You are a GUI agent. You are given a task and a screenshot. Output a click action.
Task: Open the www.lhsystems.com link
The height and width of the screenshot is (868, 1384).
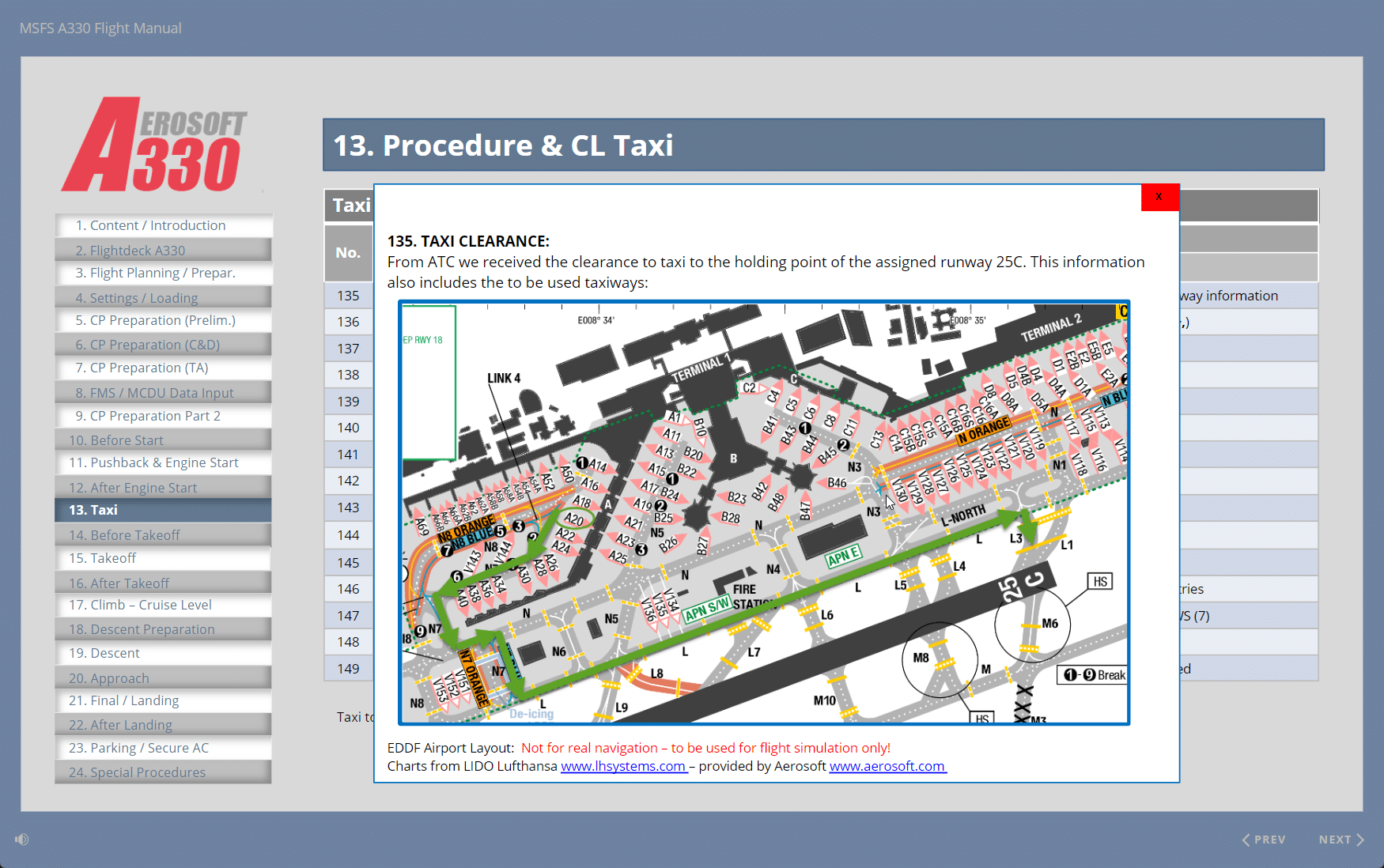(623, 766)
